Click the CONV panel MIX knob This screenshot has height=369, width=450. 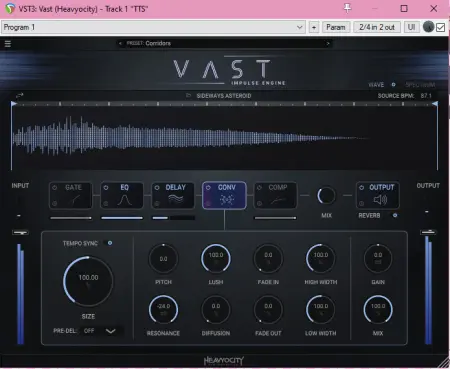click(378, 310)
